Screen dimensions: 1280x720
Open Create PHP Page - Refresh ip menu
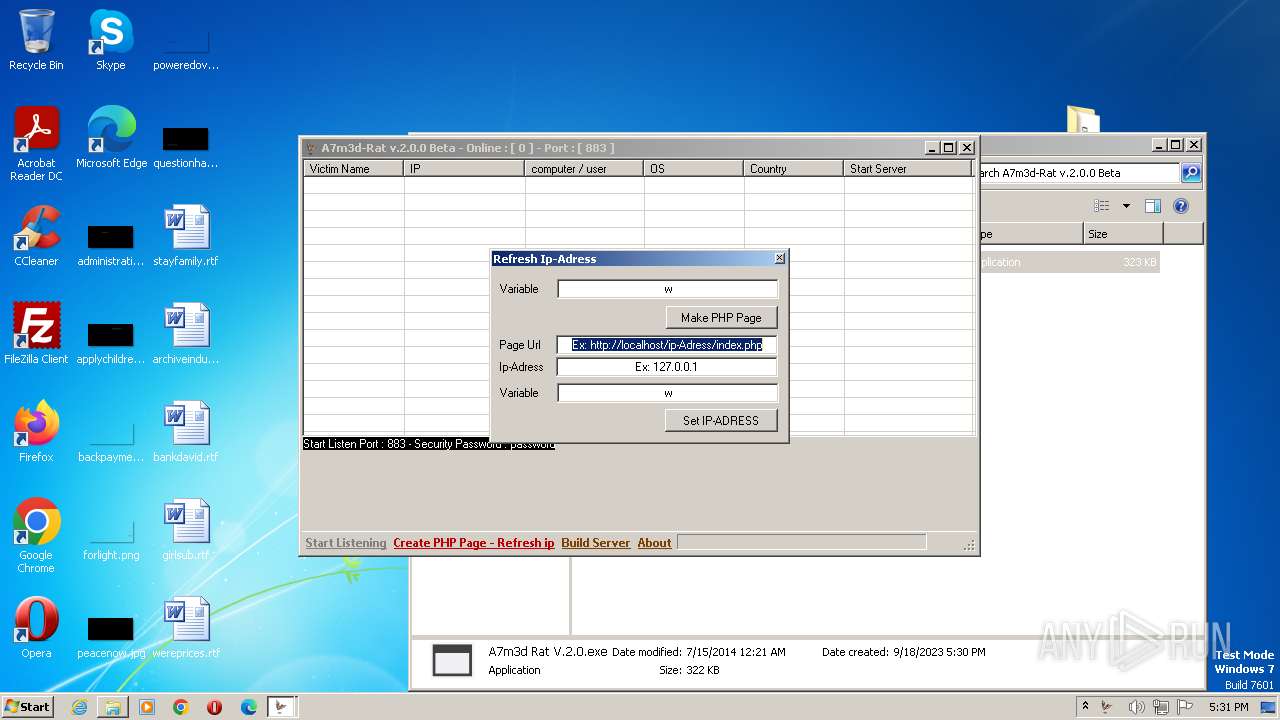point(474,543)
